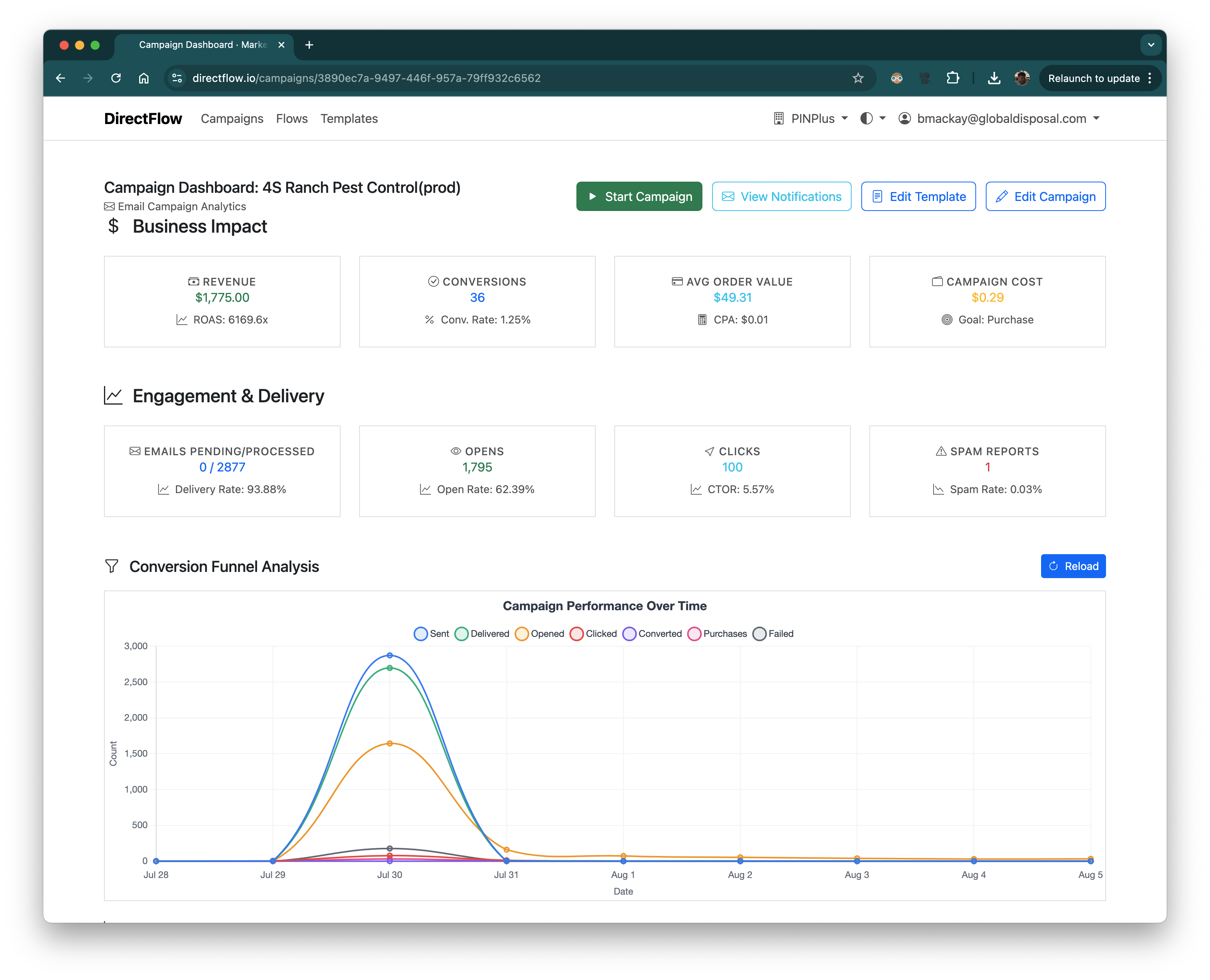Go to the Templates nav item

coord(349,119)
